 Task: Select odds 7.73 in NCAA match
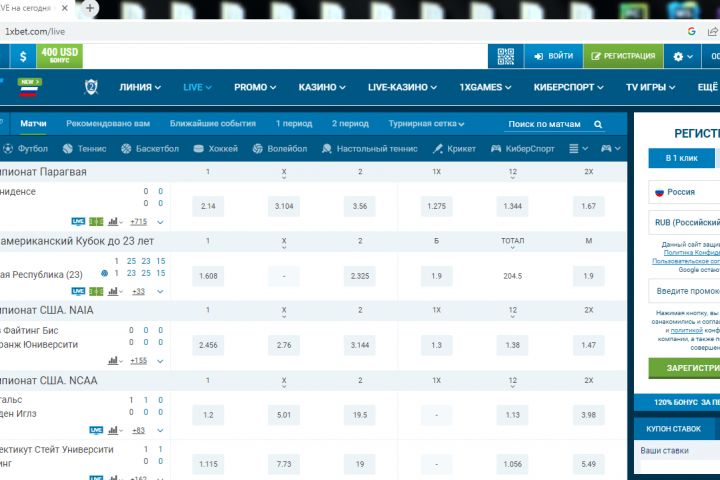284,464
